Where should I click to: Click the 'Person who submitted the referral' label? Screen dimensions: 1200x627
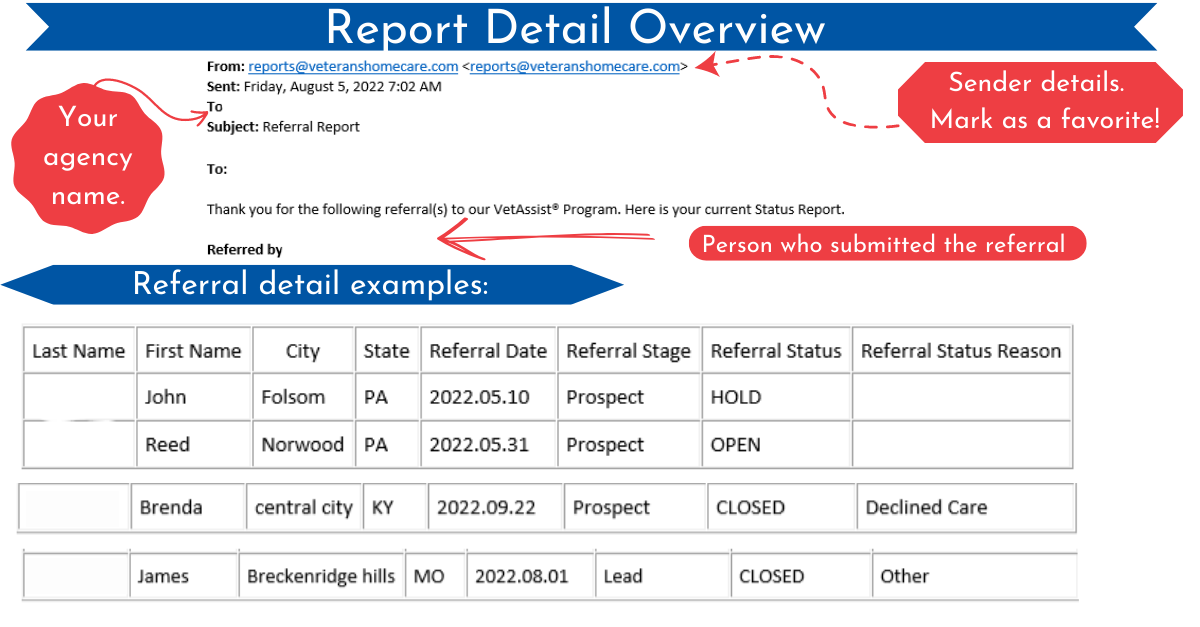click(886, 244)
